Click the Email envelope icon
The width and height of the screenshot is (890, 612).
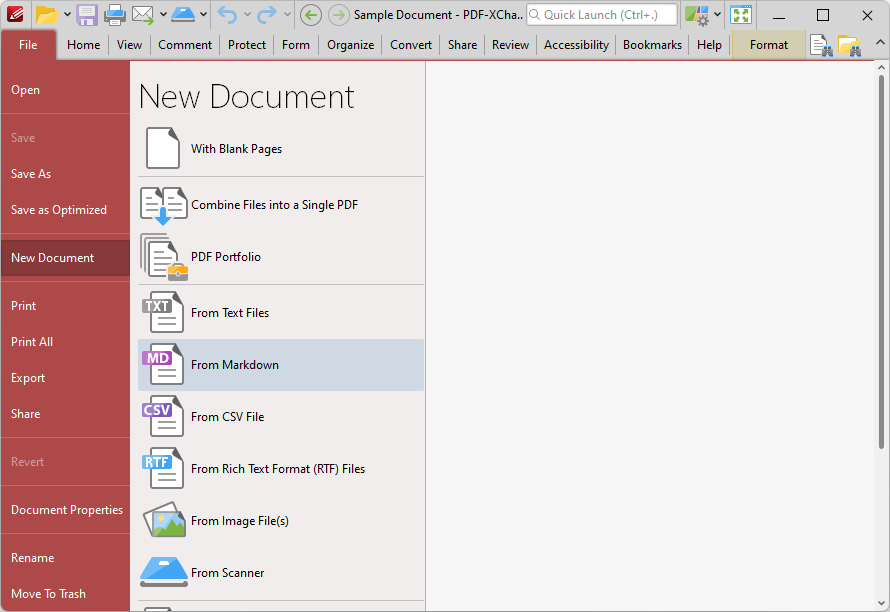143,15
